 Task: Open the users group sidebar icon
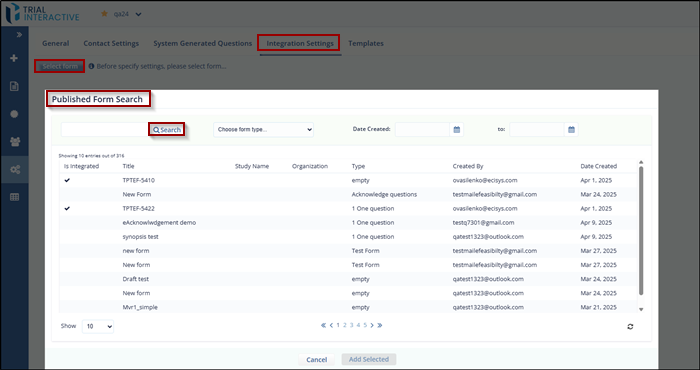click(15, 141)
